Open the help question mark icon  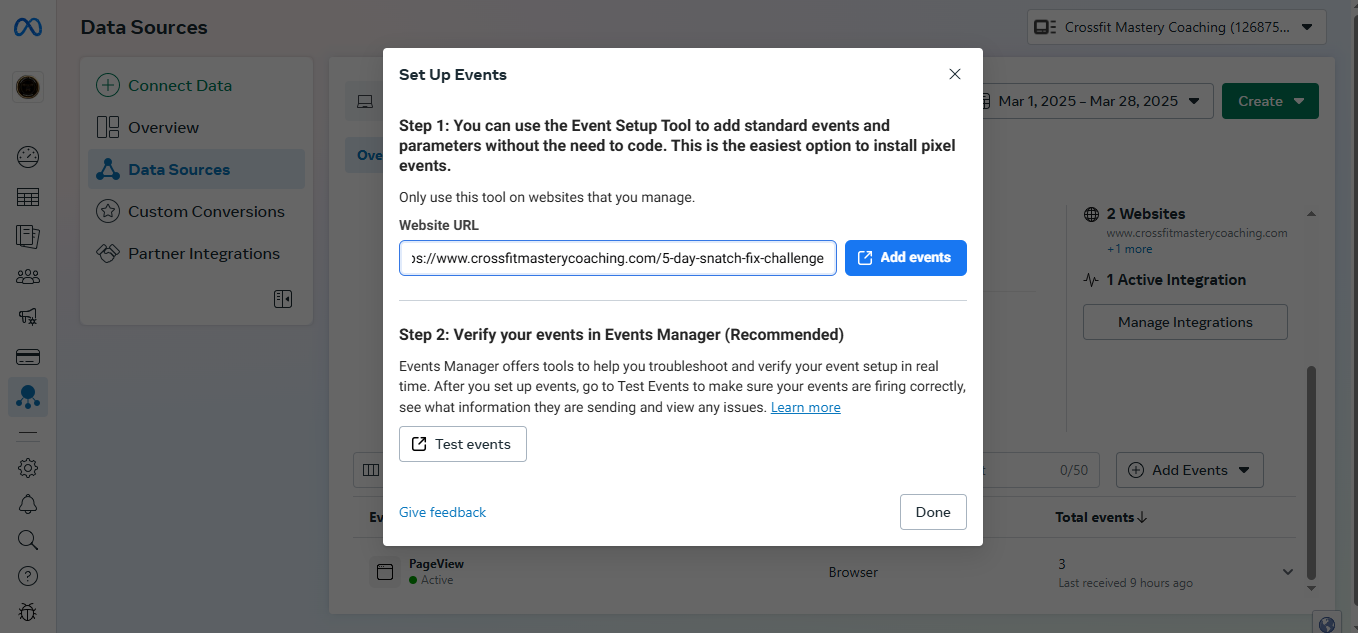28,576
